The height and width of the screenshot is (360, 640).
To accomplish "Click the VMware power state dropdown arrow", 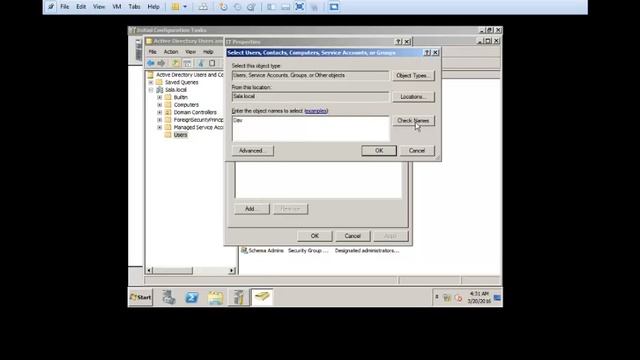I will tap(185, 7).
